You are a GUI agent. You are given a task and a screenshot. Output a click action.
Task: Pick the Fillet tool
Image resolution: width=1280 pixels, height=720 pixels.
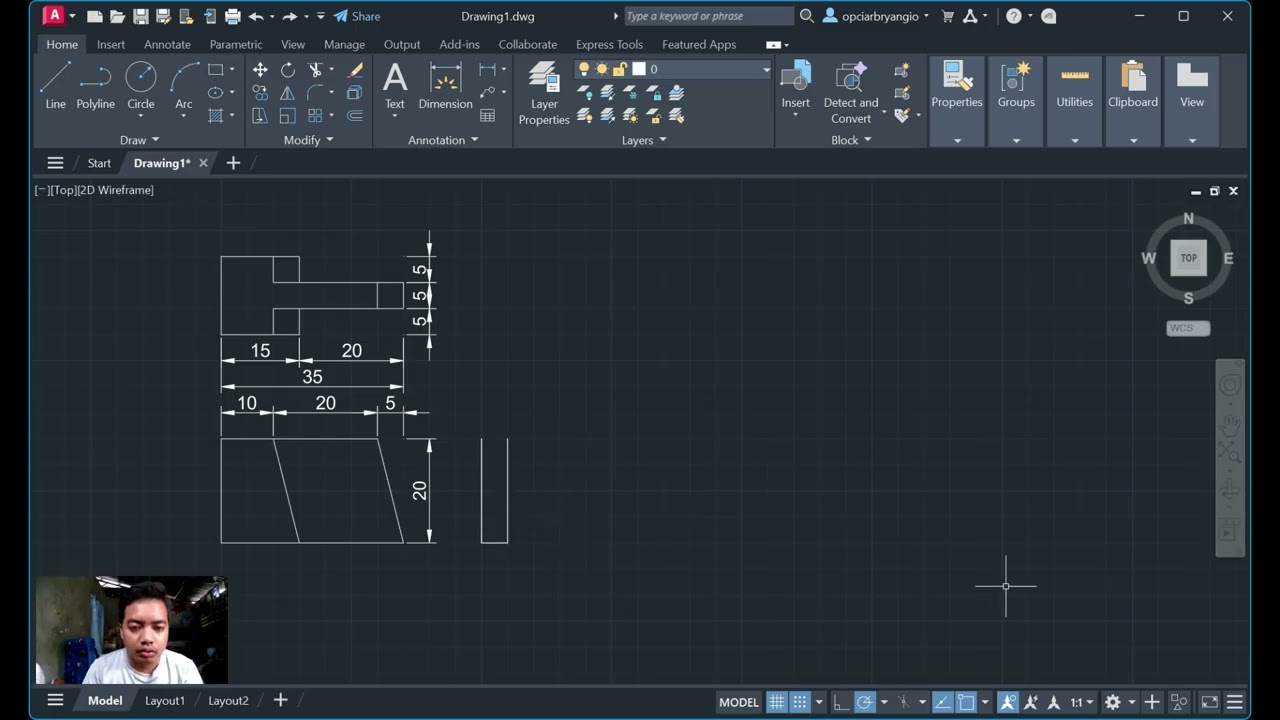tap(315, 93)
